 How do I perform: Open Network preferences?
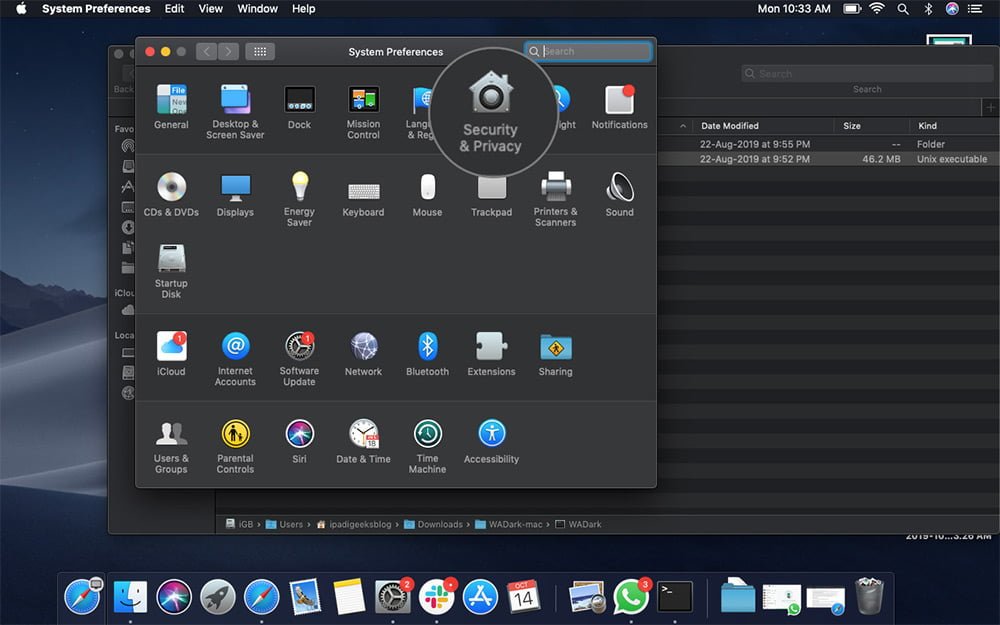[364, 354]
